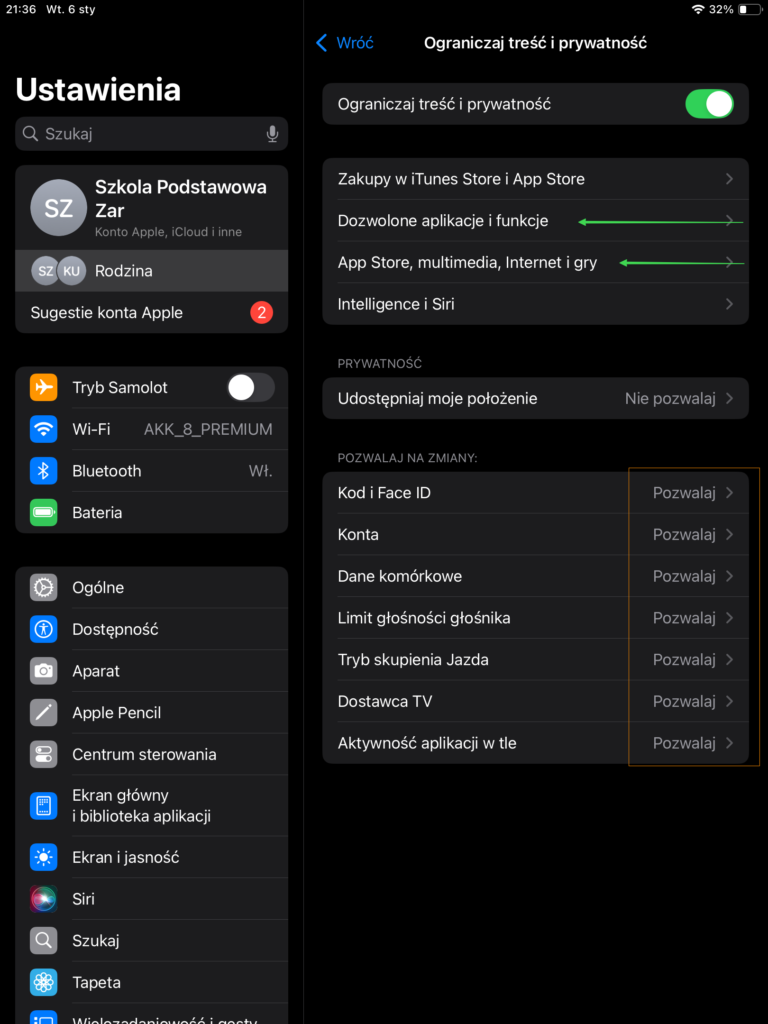Toggle Tryb Samolot switch on
Screen dimensions: 768x1024
point(250,387)
